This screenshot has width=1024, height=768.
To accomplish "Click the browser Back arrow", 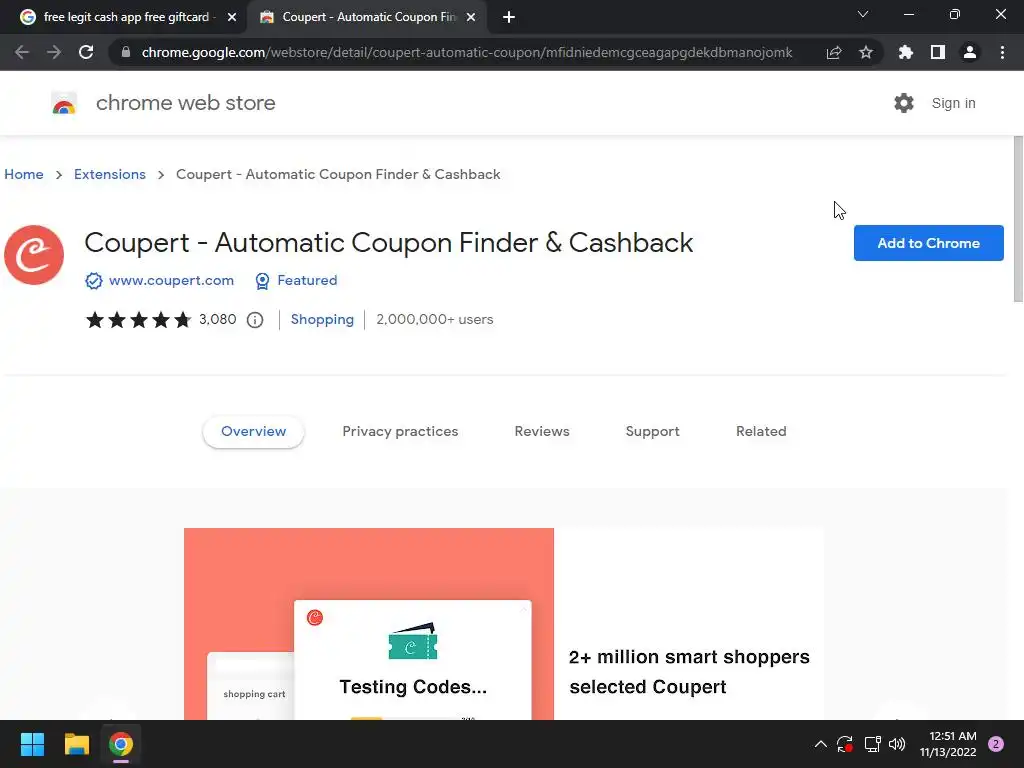I will pyautogui.click(x=22, y=52).
